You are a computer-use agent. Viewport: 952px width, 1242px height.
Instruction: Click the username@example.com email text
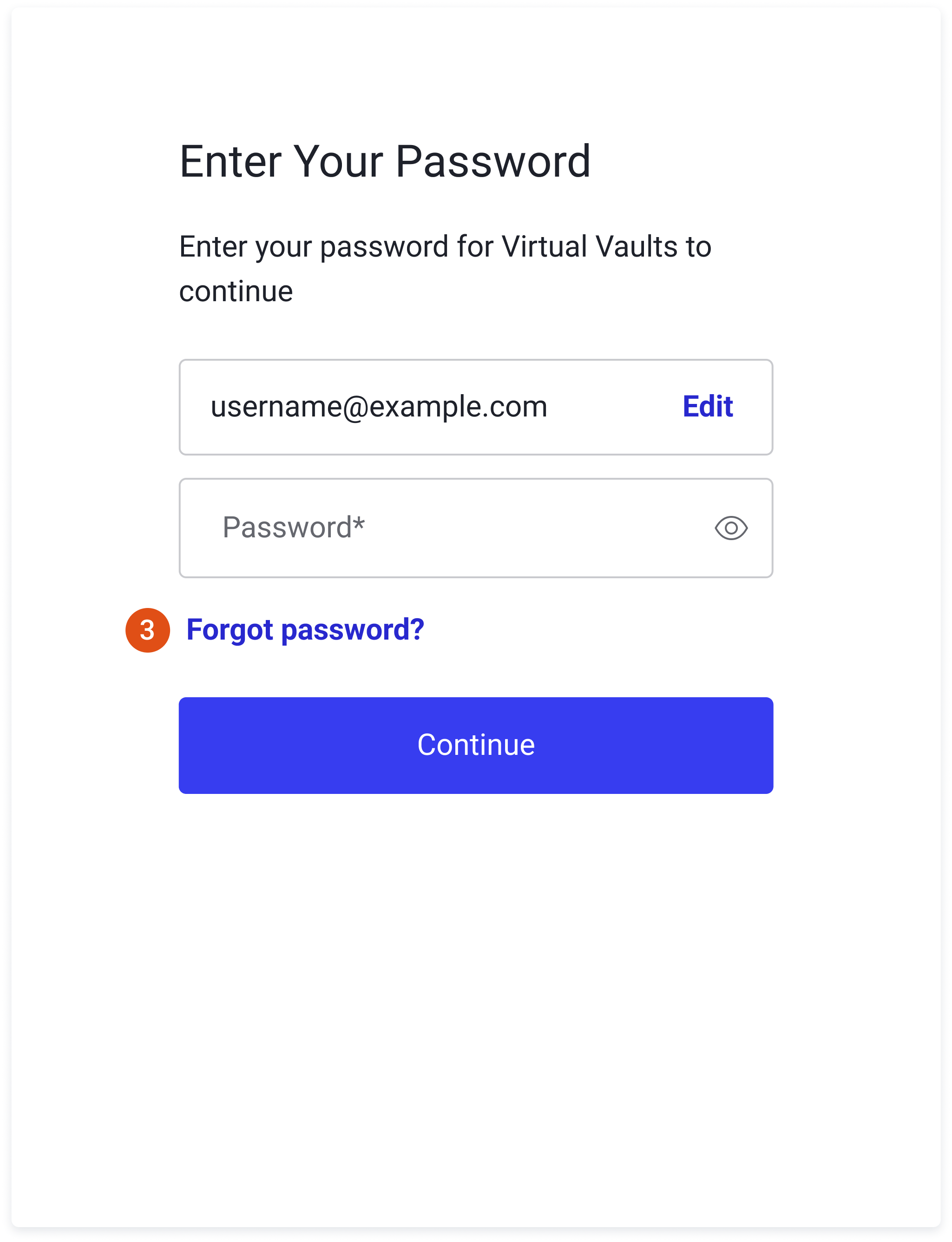(379, 406)
